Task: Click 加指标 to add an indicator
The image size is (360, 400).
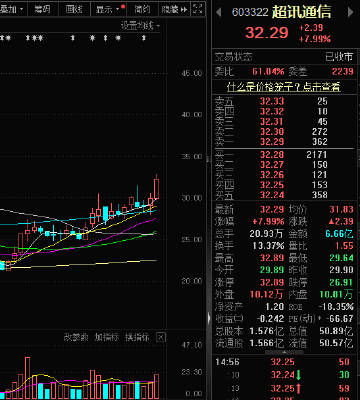Action: pyautogui.click(x=106, y=337)
